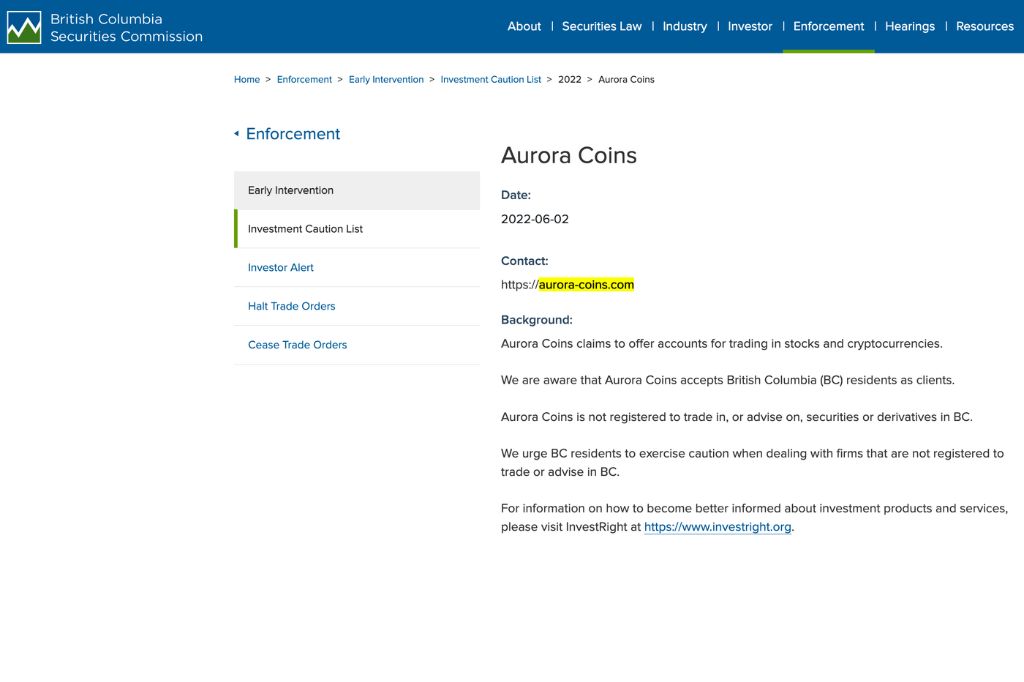Open the About menu
Viewport: 1024px width, 682px height.
[524, 27]
